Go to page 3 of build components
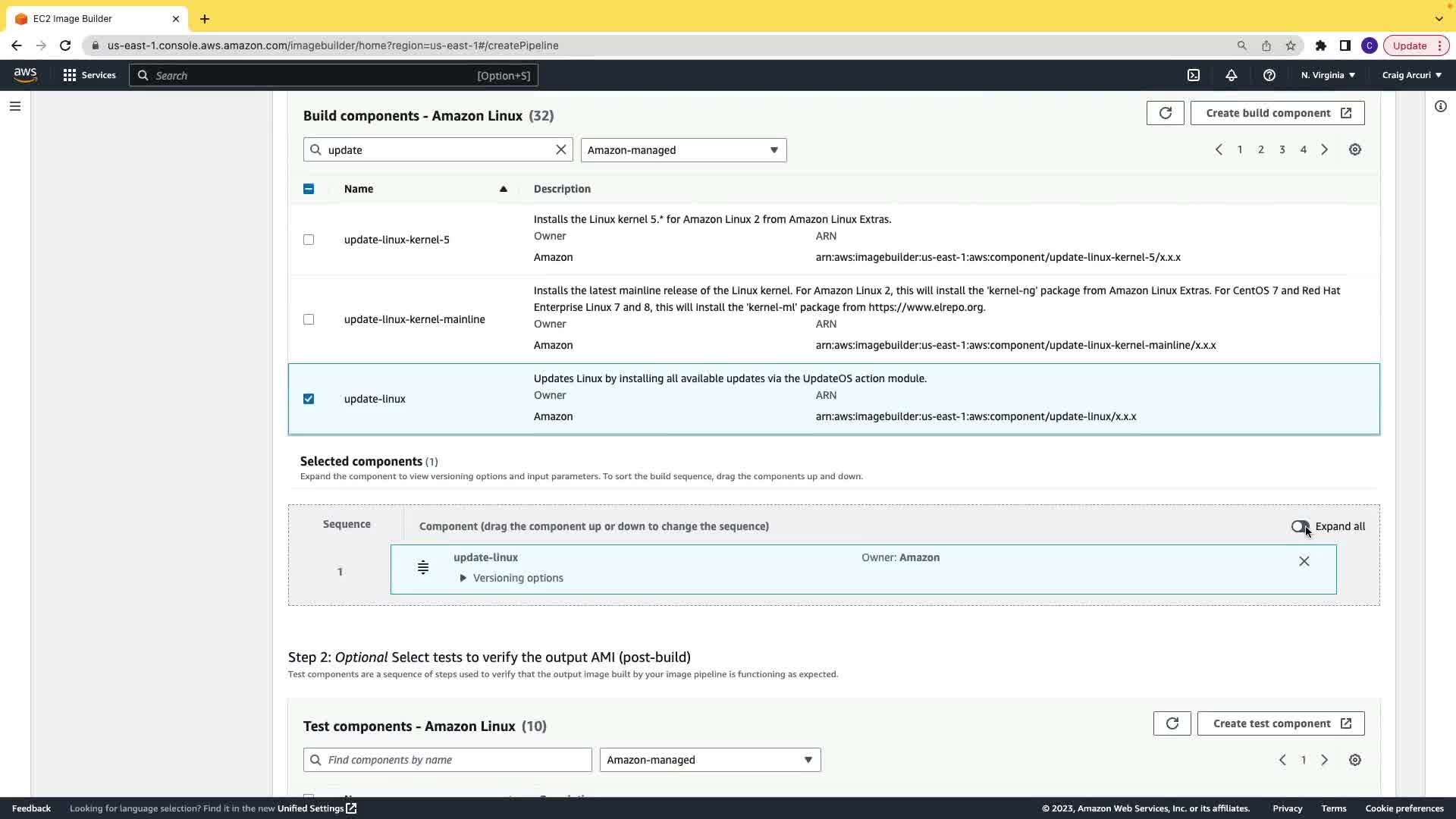Screen dimensions: 1456x819 click(x=1282, y=150)
